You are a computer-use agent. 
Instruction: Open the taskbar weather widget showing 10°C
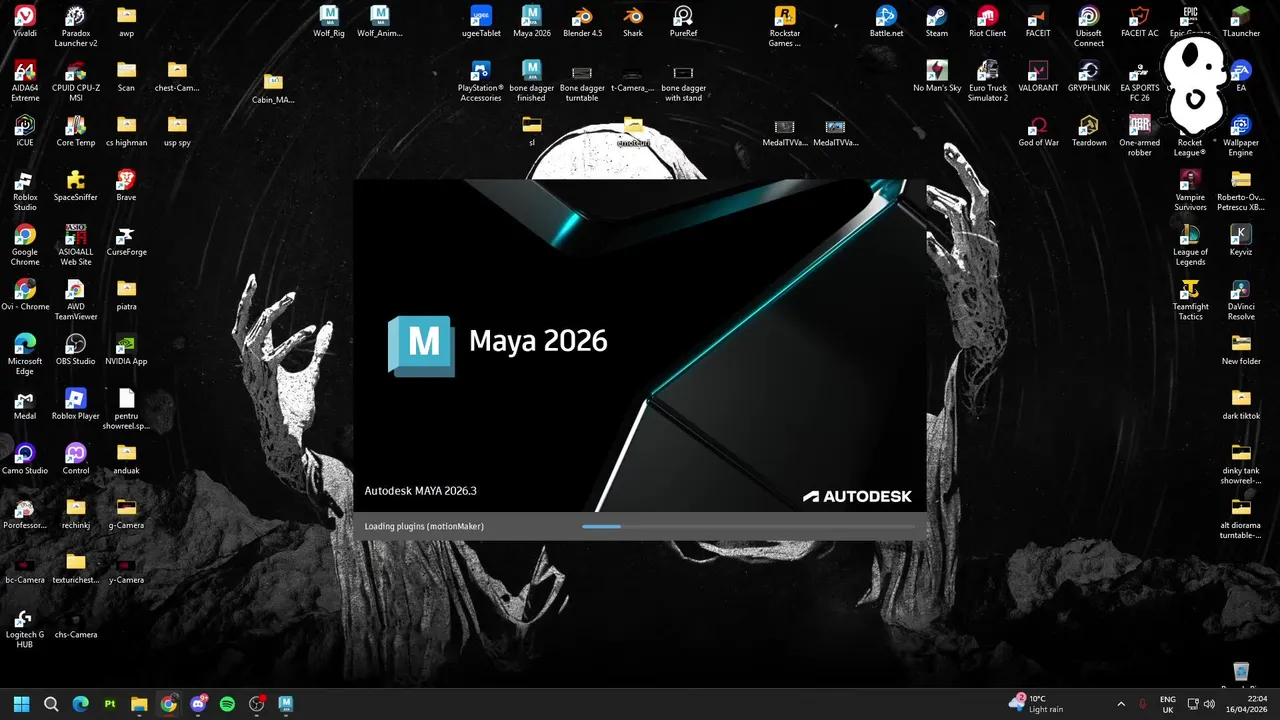1036,704
